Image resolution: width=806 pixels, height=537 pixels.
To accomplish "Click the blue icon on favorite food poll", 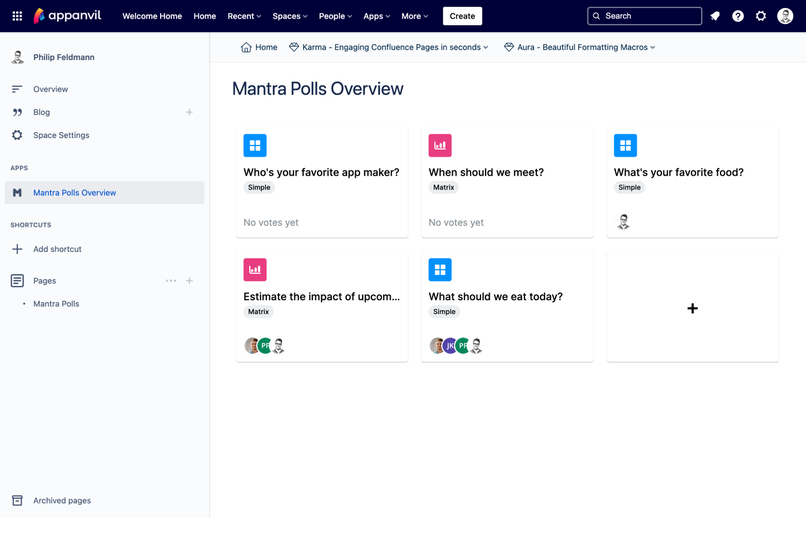I will pos(625,145).
